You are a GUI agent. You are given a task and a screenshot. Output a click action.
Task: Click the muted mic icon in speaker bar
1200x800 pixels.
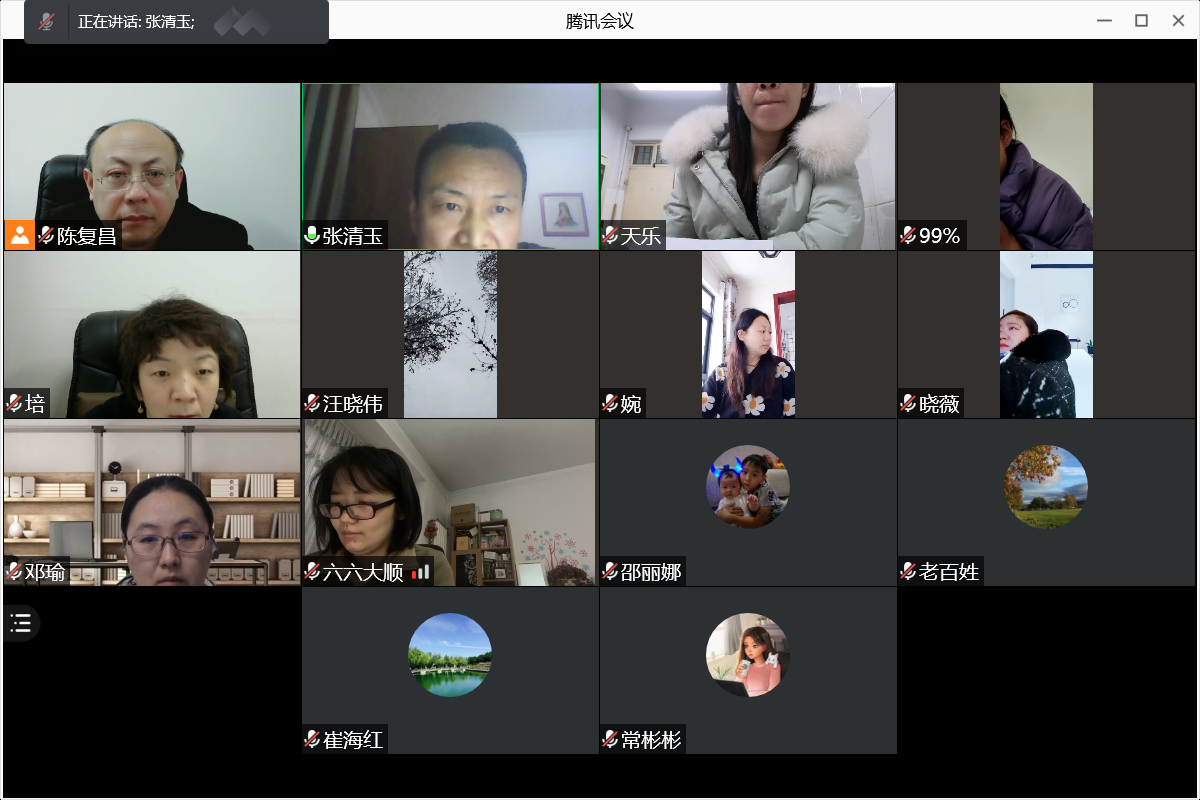46,22
